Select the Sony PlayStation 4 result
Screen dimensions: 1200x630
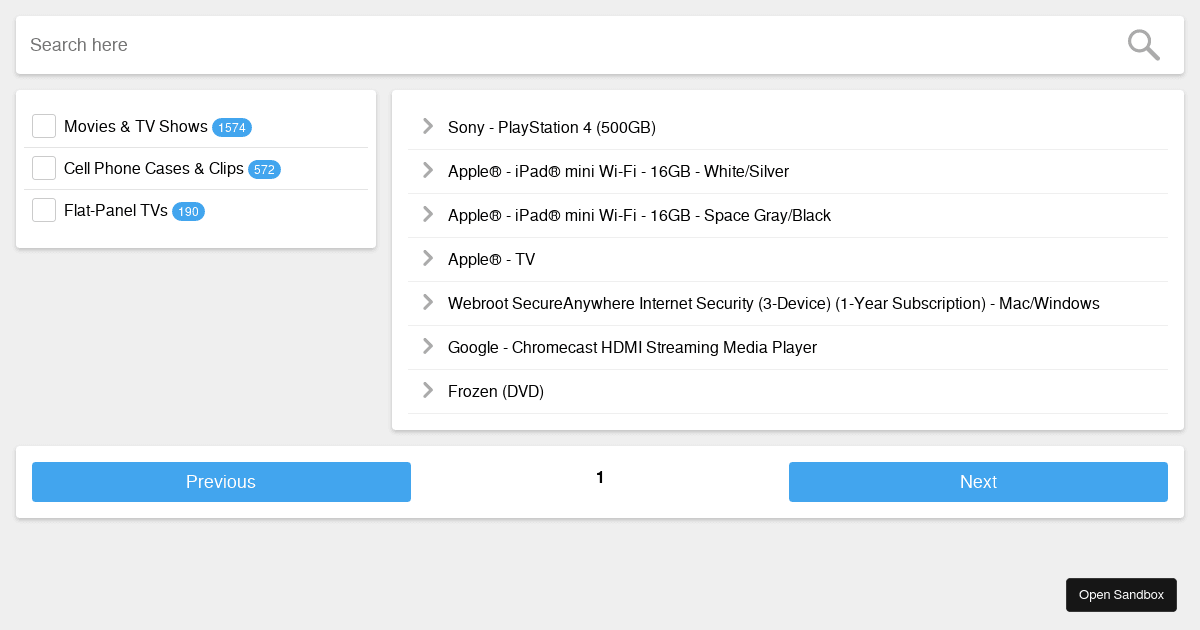(552, 127)
